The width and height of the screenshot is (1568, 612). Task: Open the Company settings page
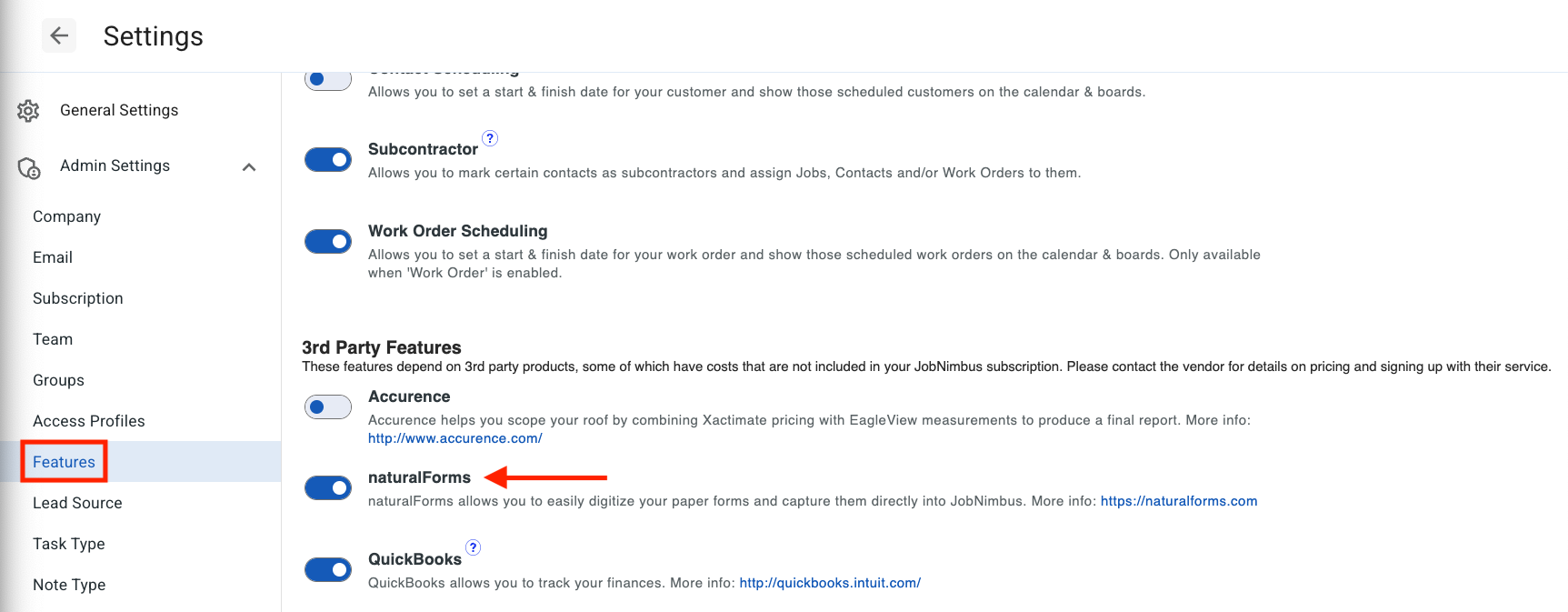point(66,216)
